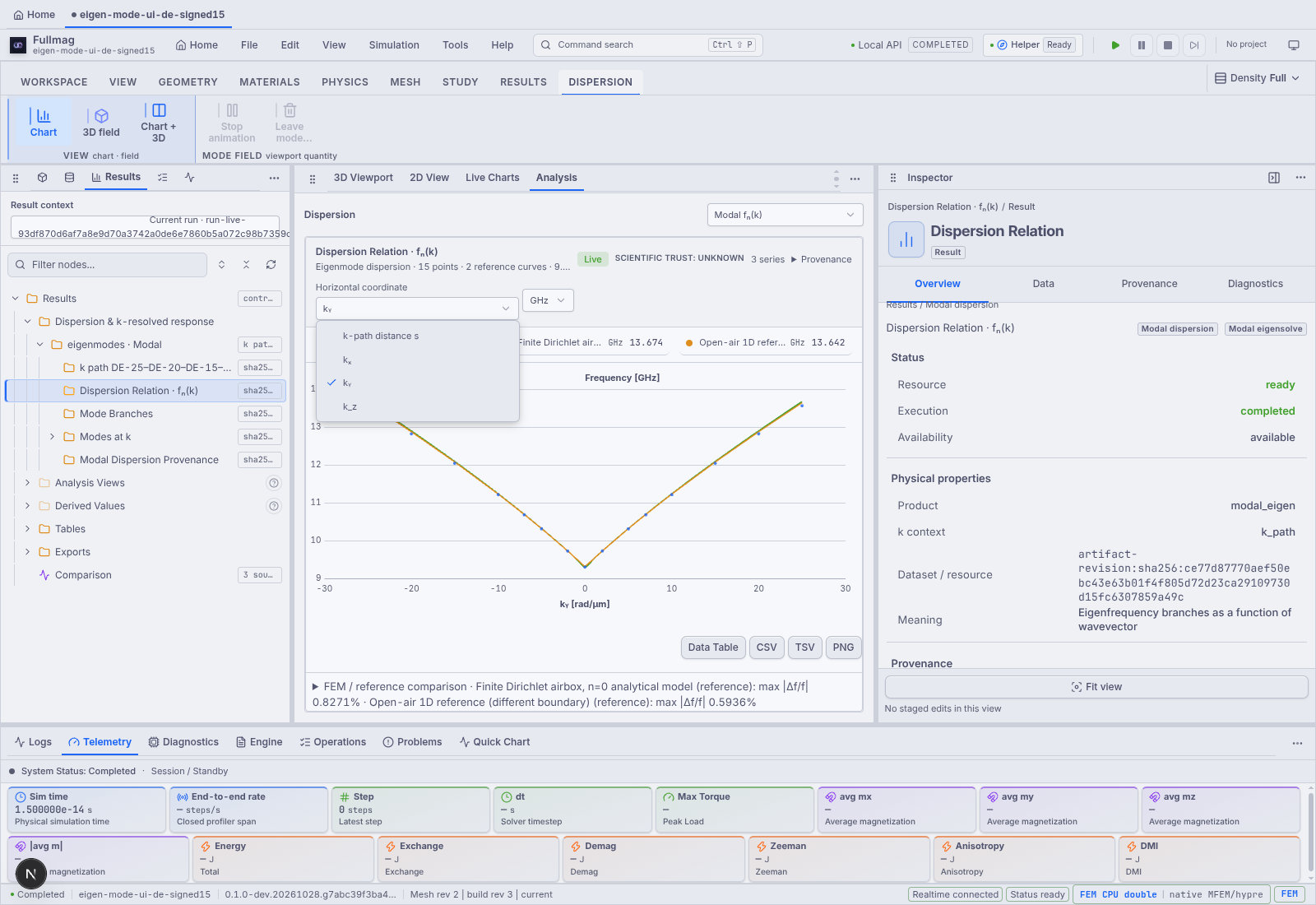Select k-path distance s option

(418, 336)
